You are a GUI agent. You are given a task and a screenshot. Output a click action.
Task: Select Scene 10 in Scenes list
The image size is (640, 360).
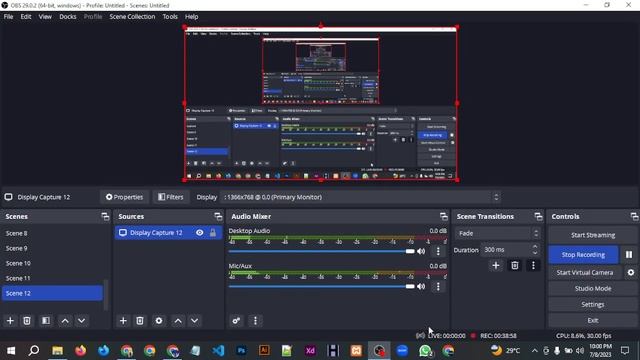(52, 263)
